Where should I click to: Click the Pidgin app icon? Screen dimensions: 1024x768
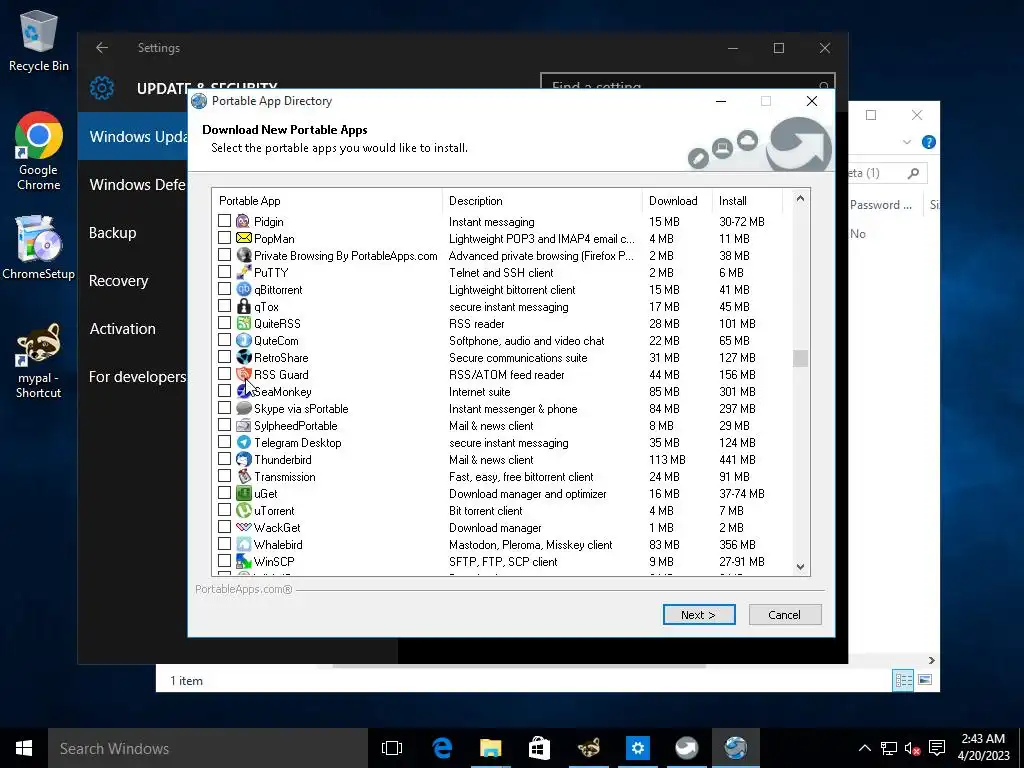(x=244, y=221)
